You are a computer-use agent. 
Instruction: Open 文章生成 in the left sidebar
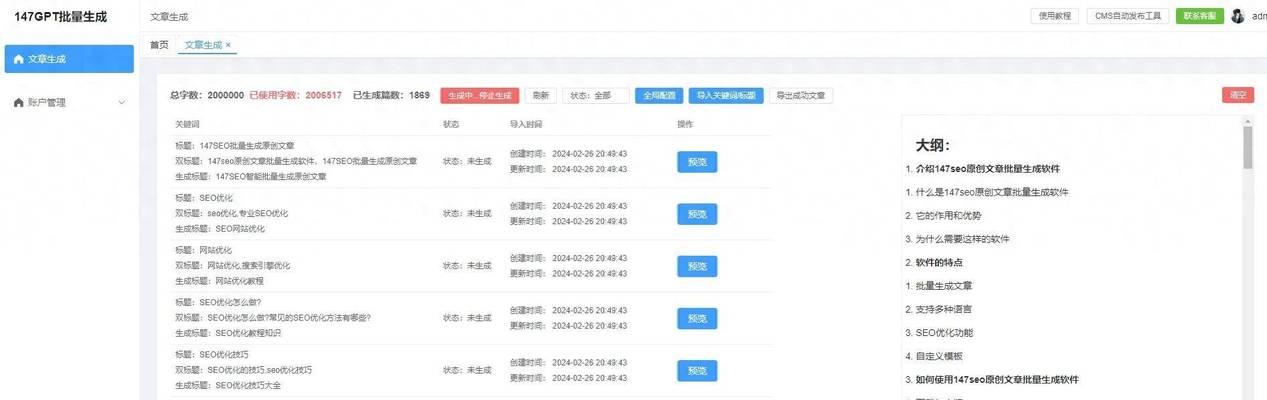(69, 59)
